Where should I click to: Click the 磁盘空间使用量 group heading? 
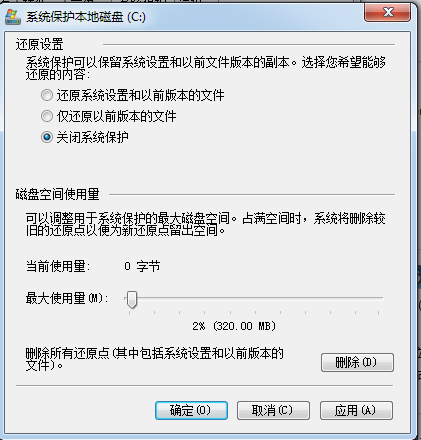click(57, 194)
